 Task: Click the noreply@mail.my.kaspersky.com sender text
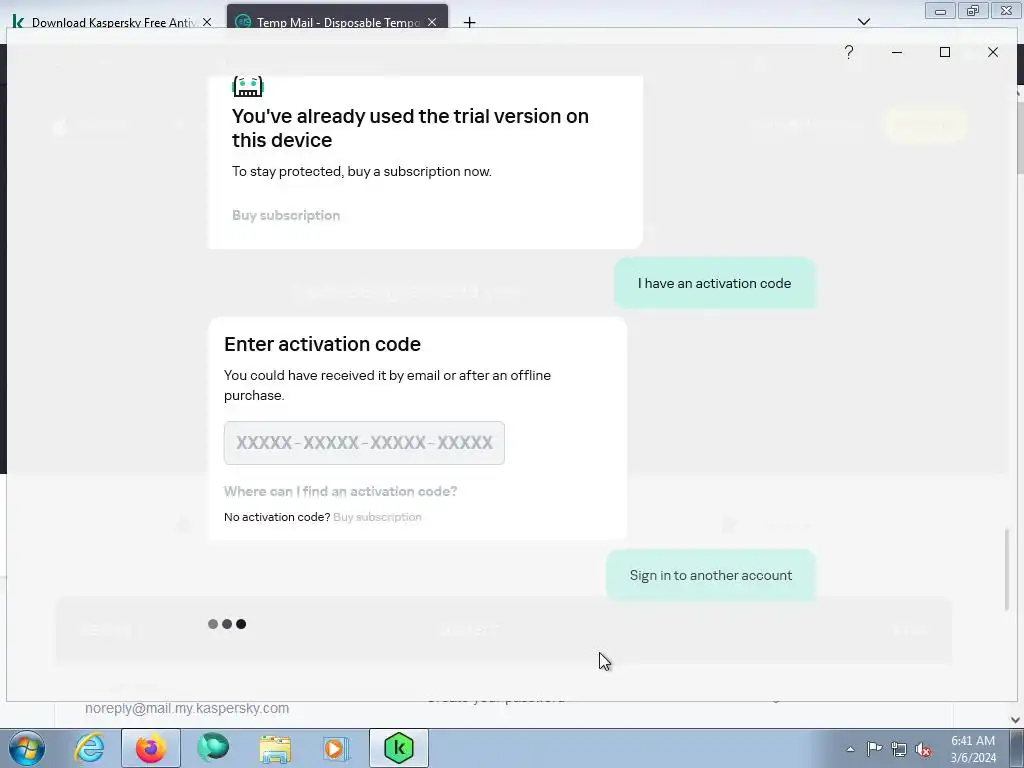[187, 708]
